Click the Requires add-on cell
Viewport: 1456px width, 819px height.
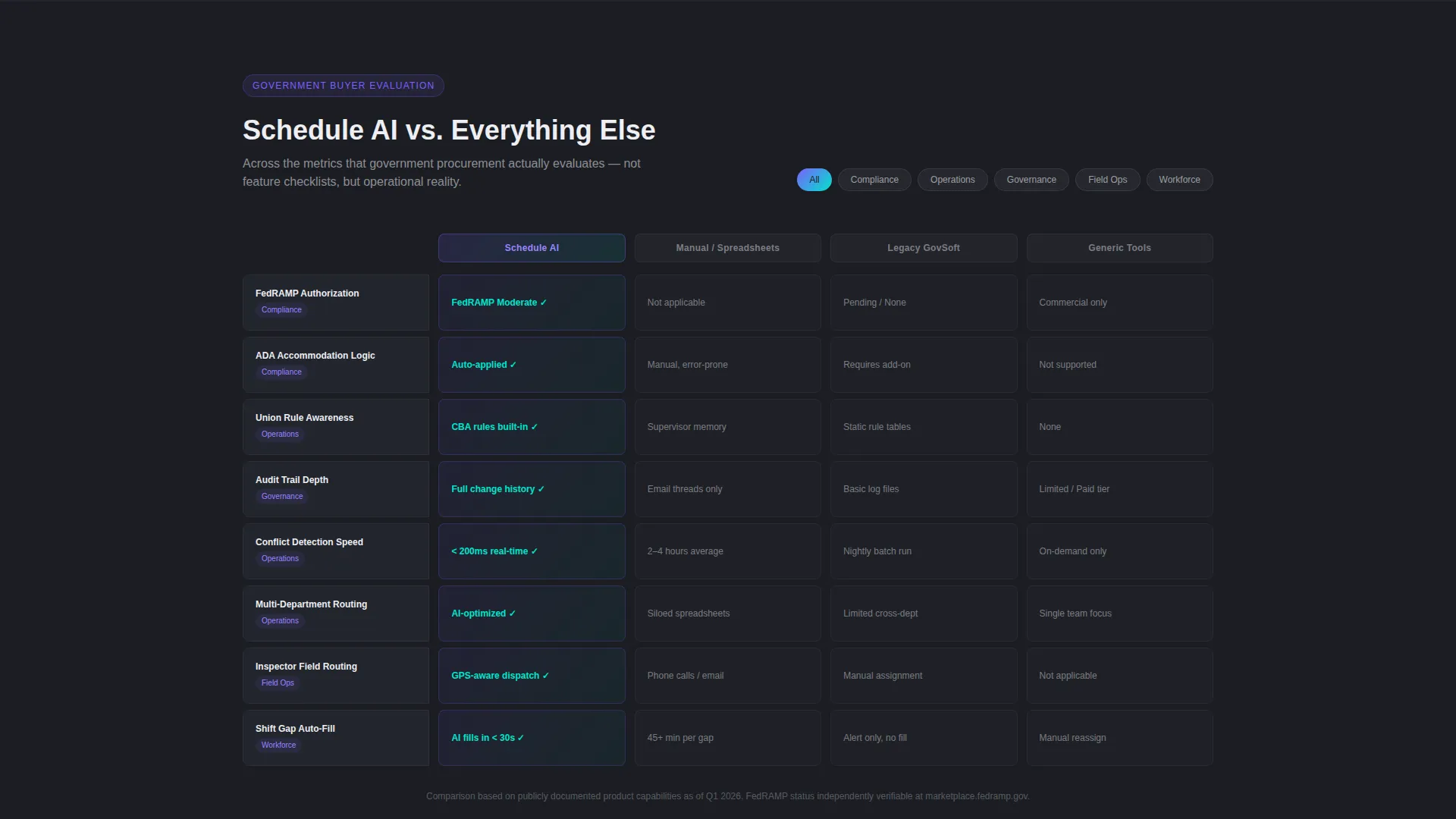(x=924, y=365)
